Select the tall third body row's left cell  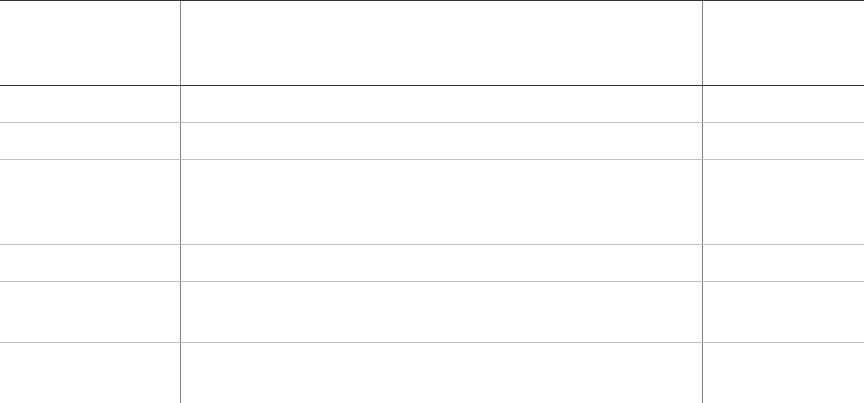point(90,202)
